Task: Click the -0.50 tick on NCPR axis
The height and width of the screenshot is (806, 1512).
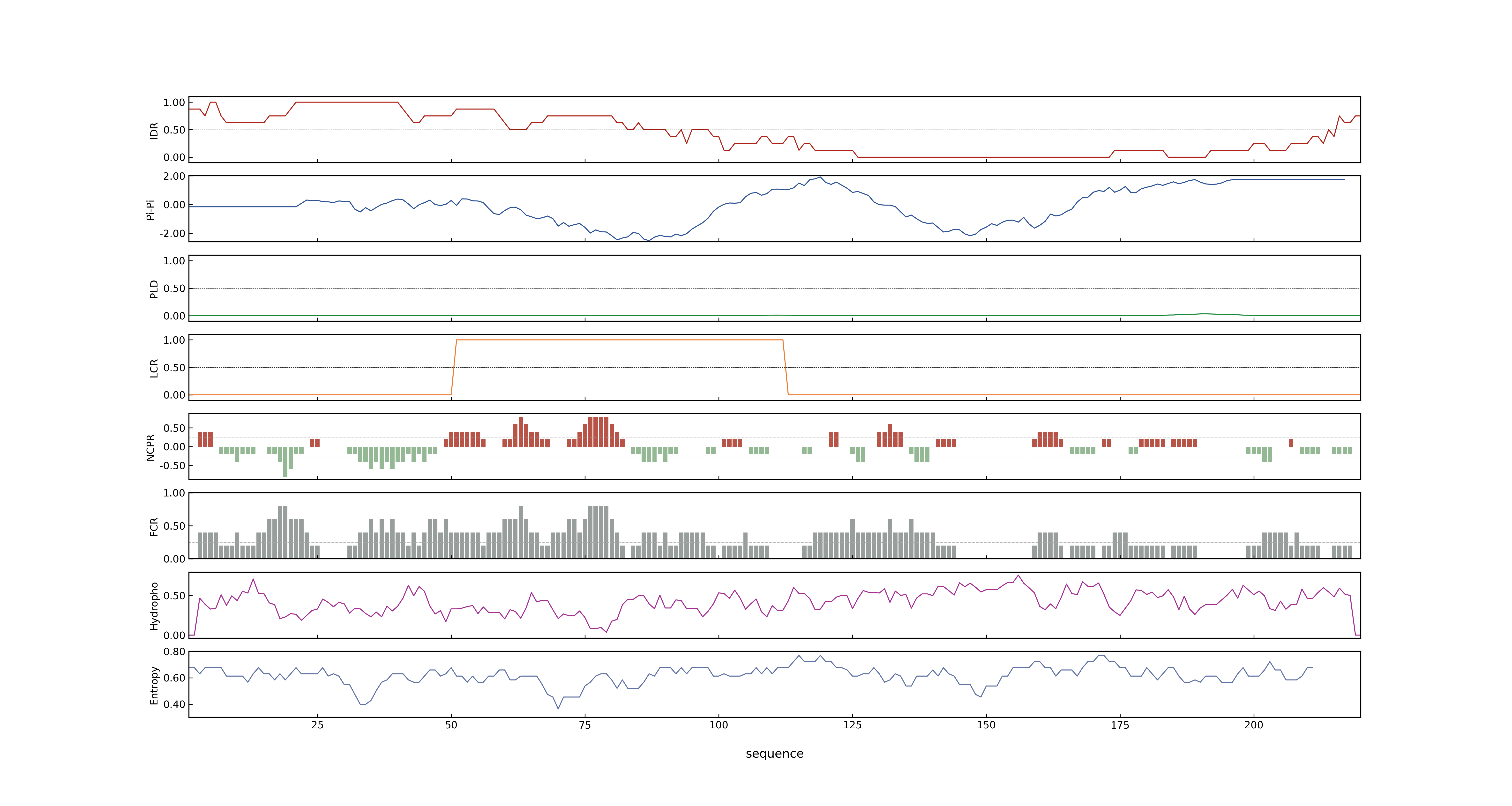Action: (172, 465)
